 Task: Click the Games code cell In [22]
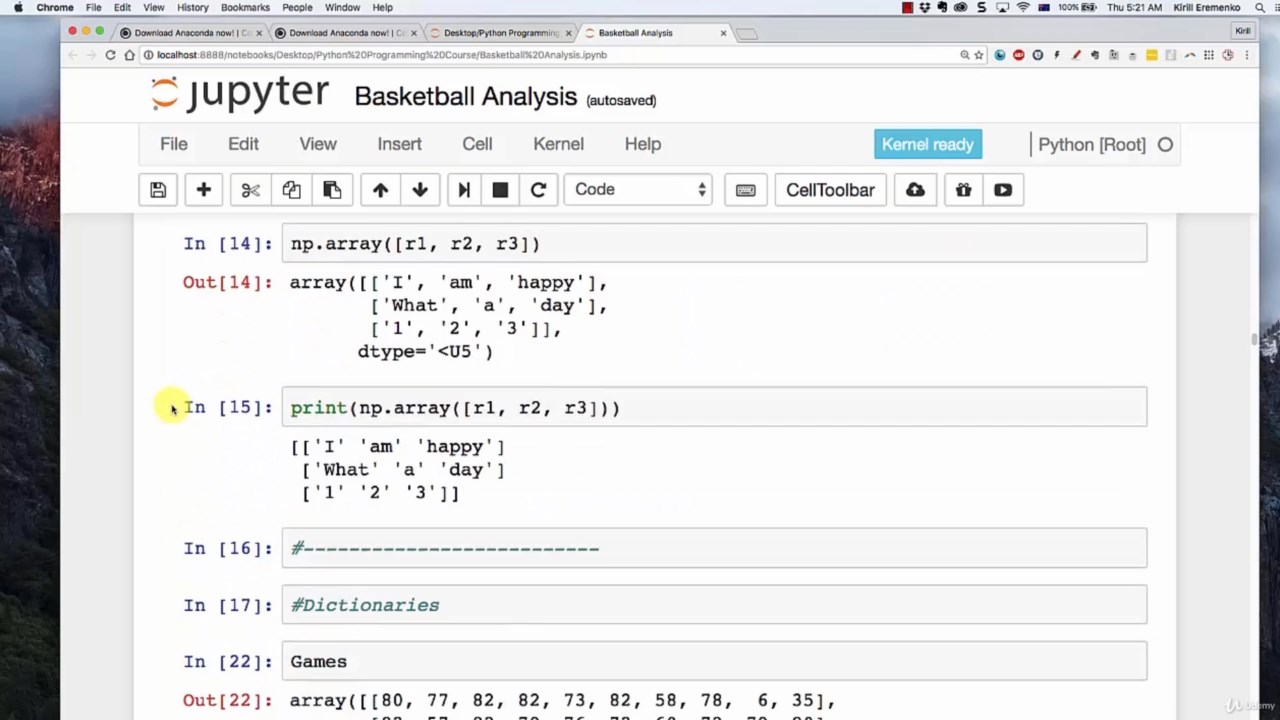(714, 662)
